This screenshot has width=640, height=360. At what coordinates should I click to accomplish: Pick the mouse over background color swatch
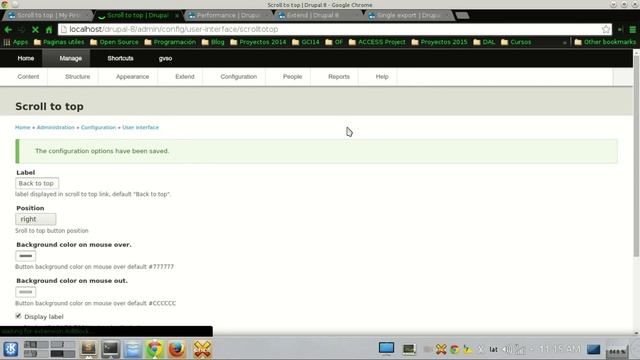25,256
